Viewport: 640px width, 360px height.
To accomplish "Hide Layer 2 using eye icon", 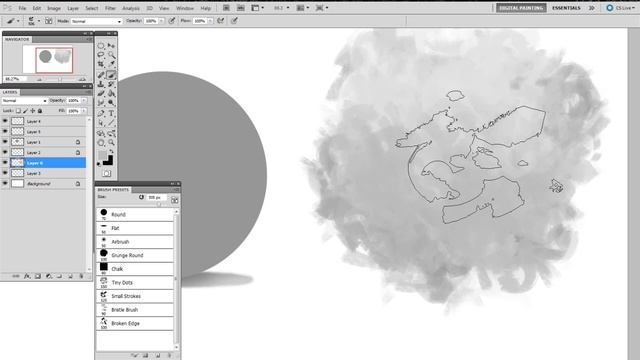I will (x=5, y=152).
